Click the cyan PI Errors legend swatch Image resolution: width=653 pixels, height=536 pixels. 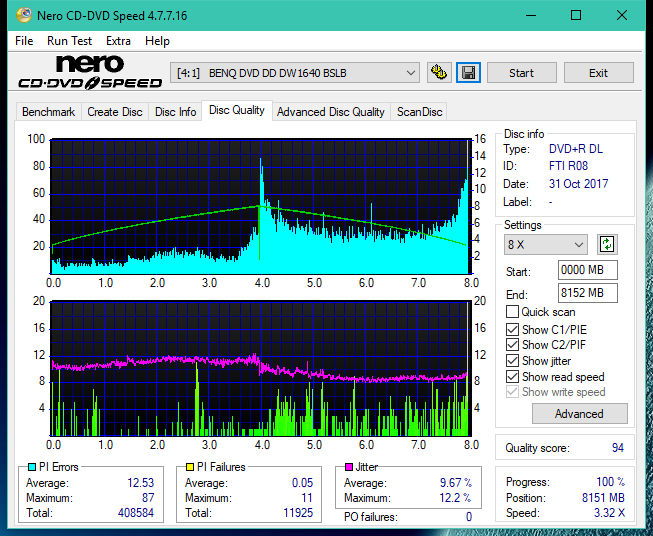point(32,467)
